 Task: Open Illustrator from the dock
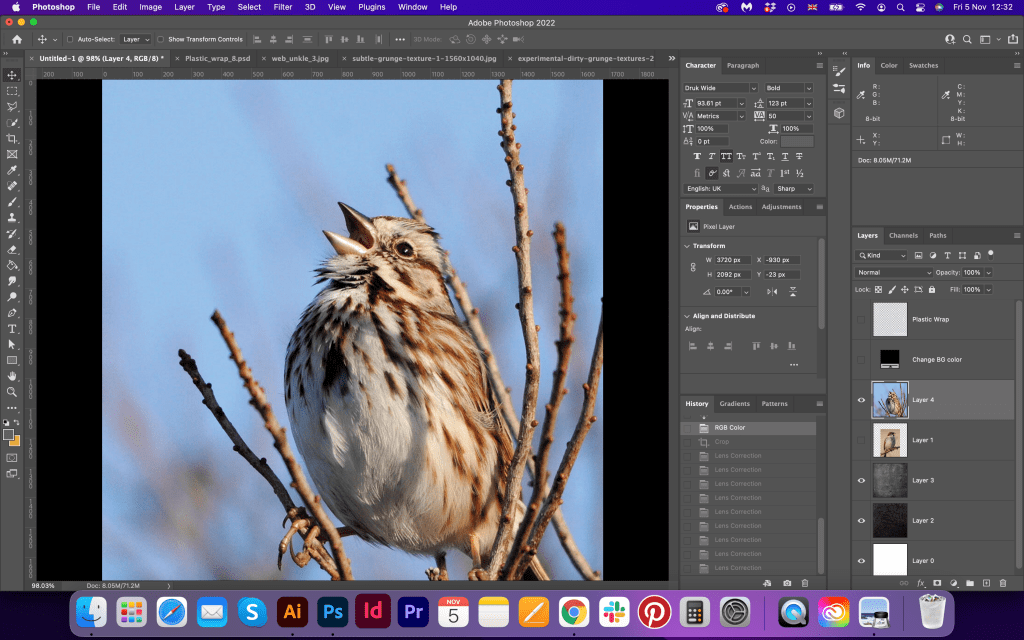point(293,610)
